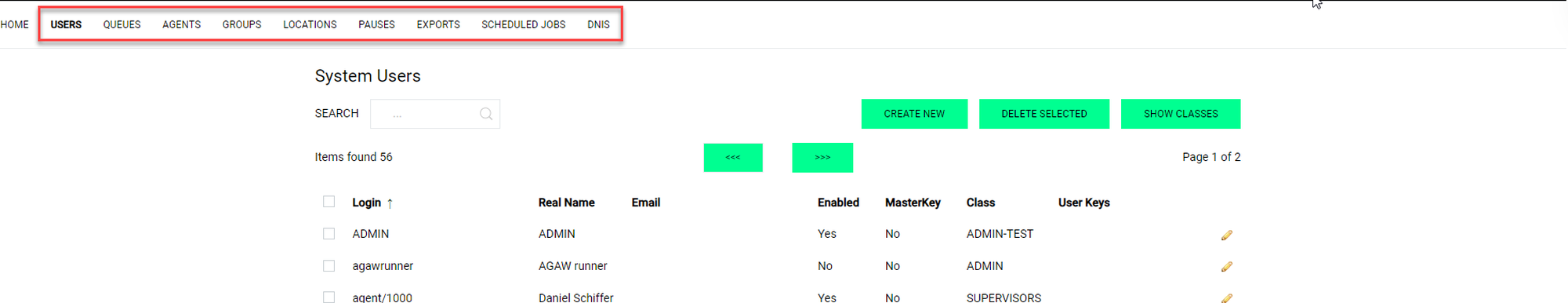This screenshot has height=303, width=1568.
Task: Edit the agawrunner user via pencil icon
Action: (1226, 267)
